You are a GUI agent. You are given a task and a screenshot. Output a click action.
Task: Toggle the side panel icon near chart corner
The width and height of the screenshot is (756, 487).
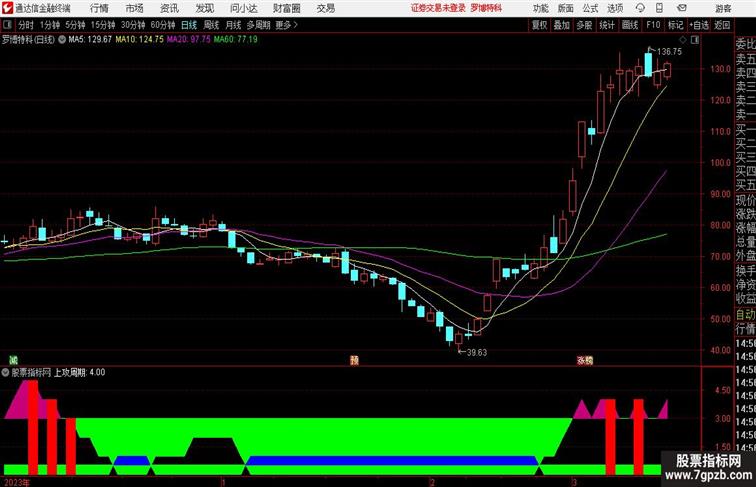(695, 40)
